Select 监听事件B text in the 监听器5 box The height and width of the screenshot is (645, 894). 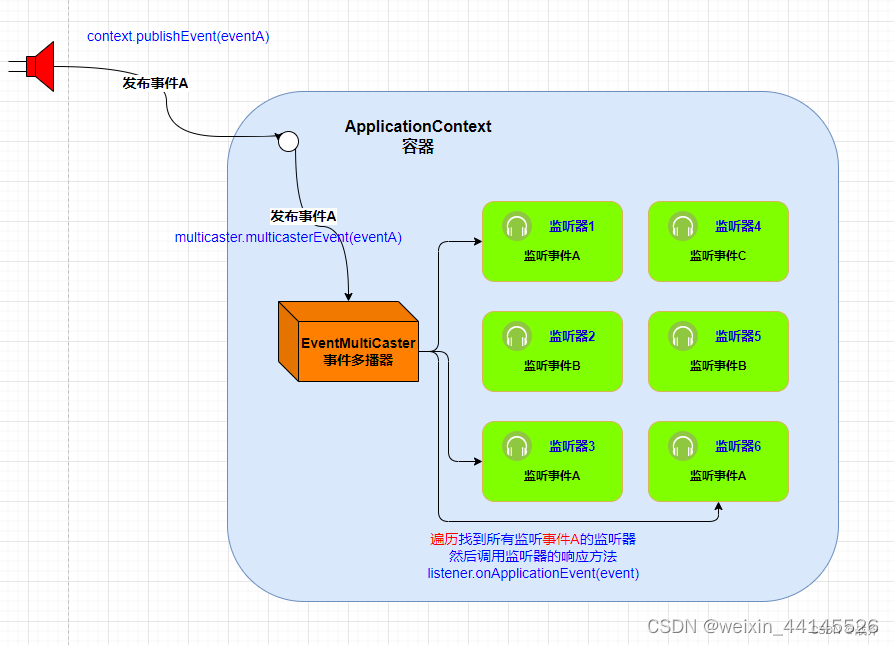tap(718, 366)
